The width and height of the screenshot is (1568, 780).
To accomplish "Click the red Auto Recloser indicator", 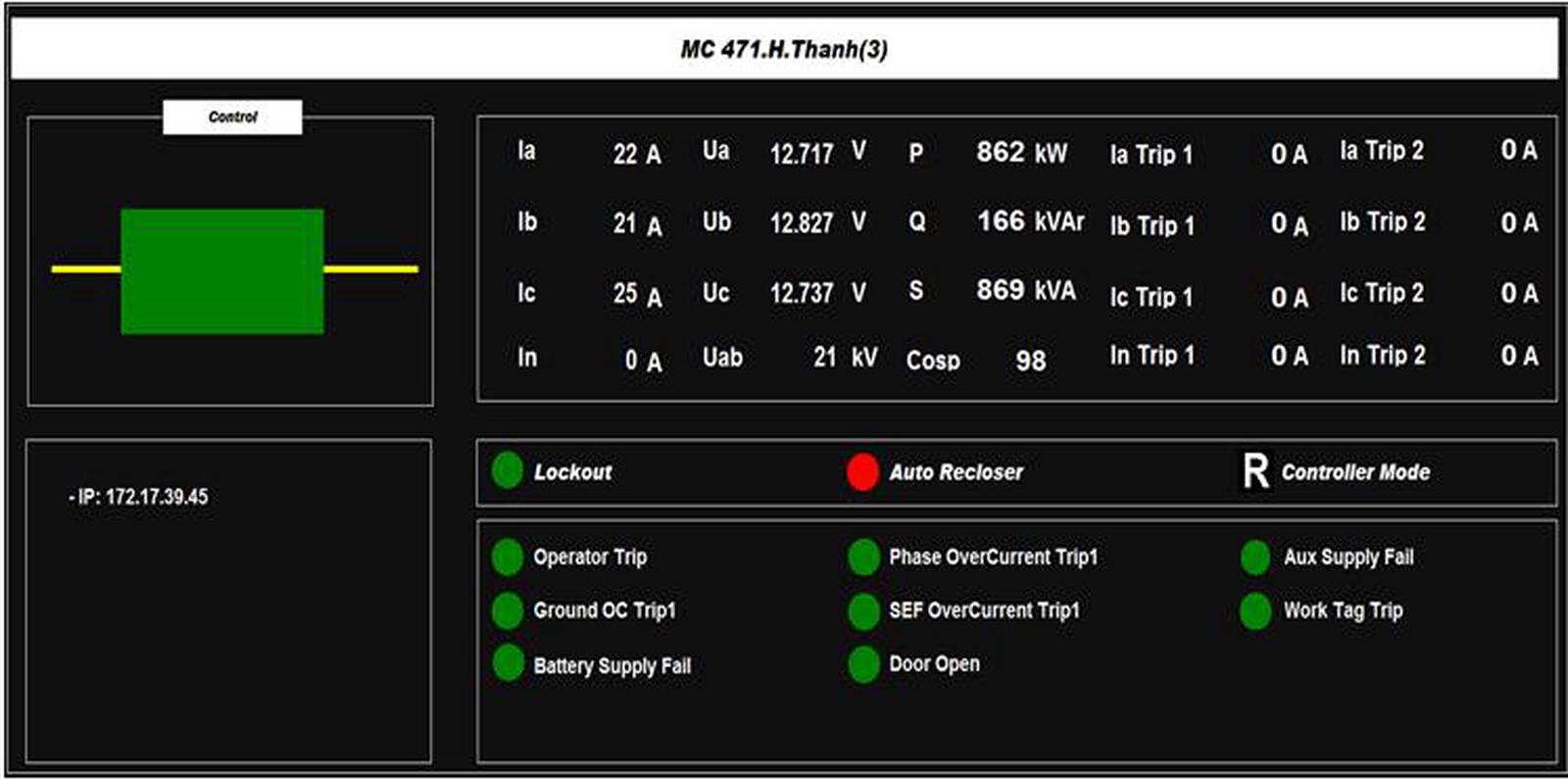I will pyautogui.click(x=862, y=472).
